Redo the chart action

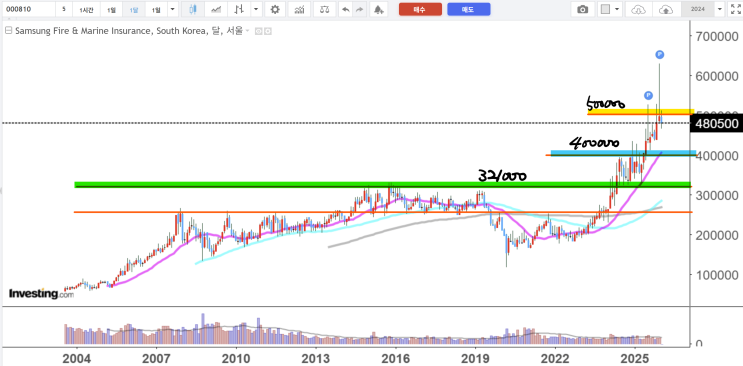tap(360, 9)
